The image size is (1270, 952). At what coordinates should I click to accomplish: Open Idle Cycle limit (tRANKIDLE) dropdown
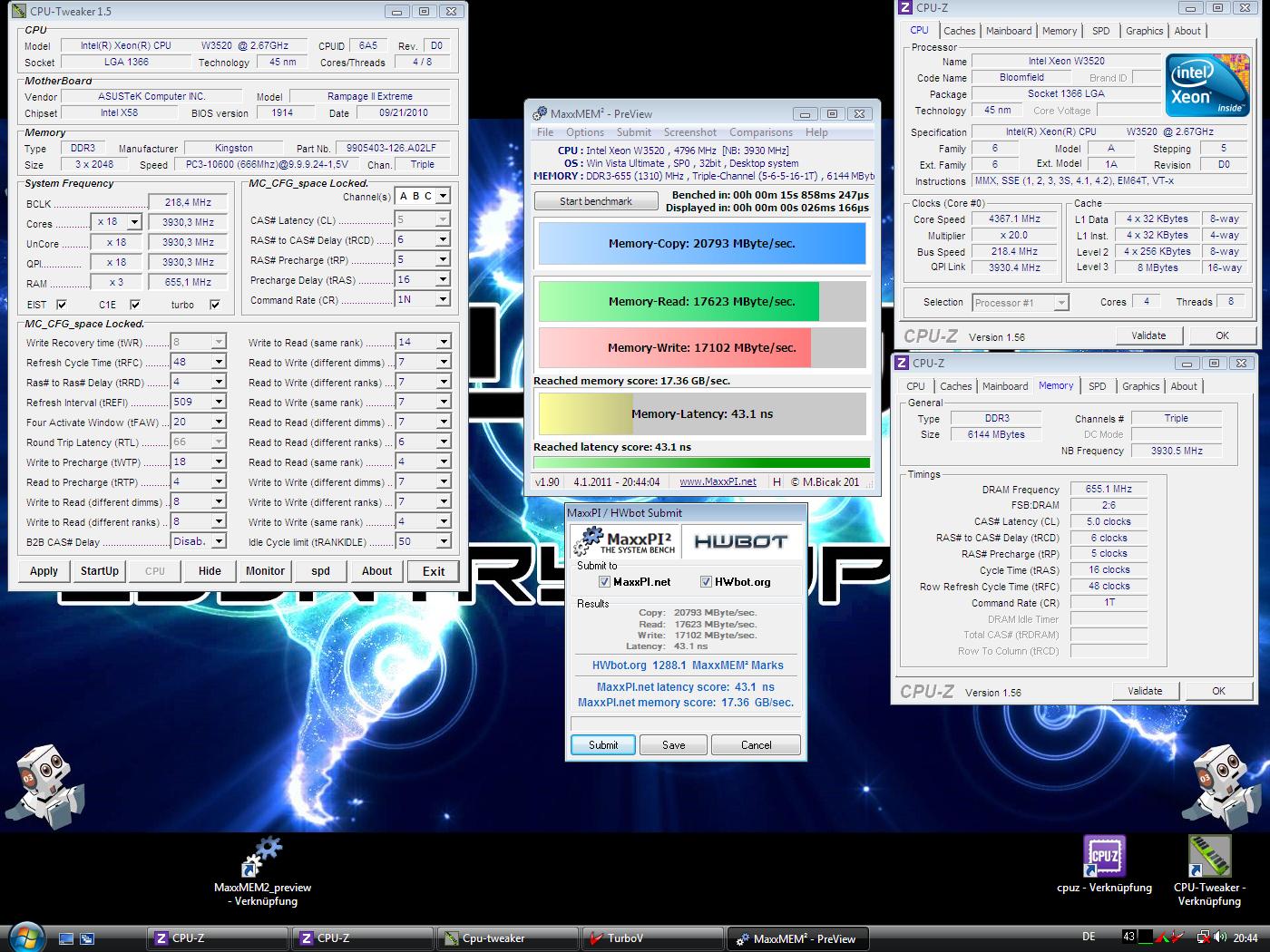(x=443, y=541)
